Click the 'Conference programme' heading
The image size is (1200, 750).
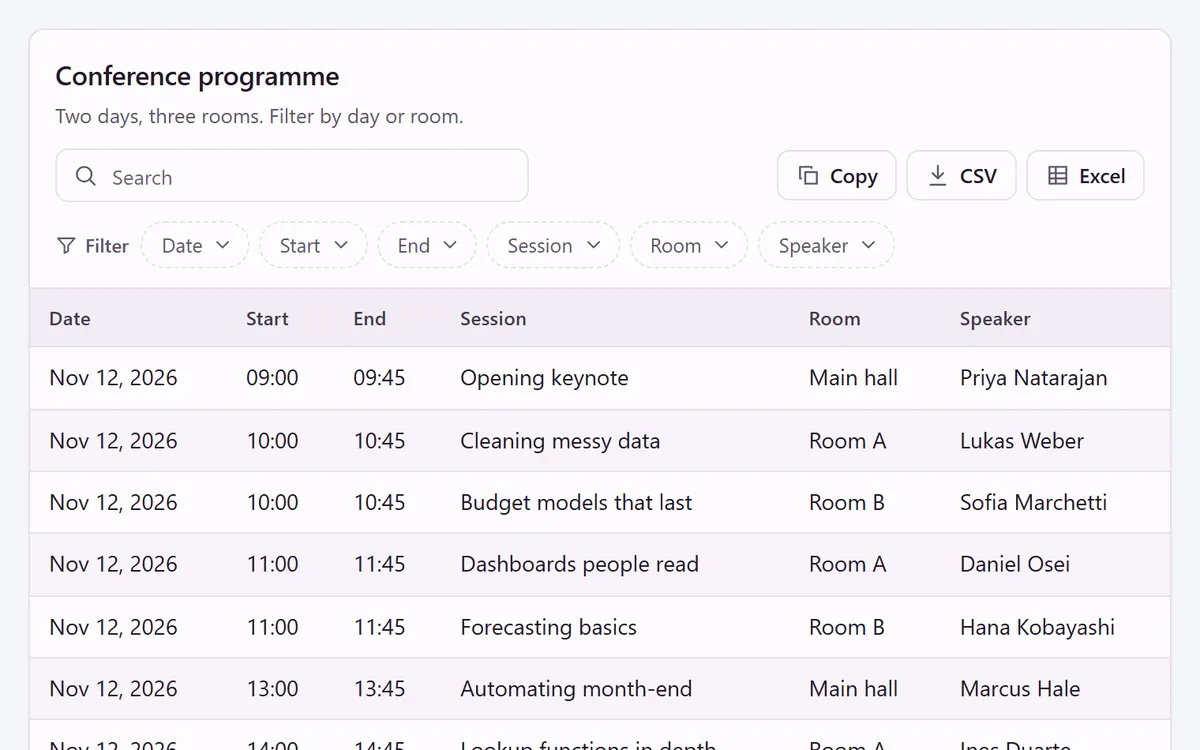(197, 76)
